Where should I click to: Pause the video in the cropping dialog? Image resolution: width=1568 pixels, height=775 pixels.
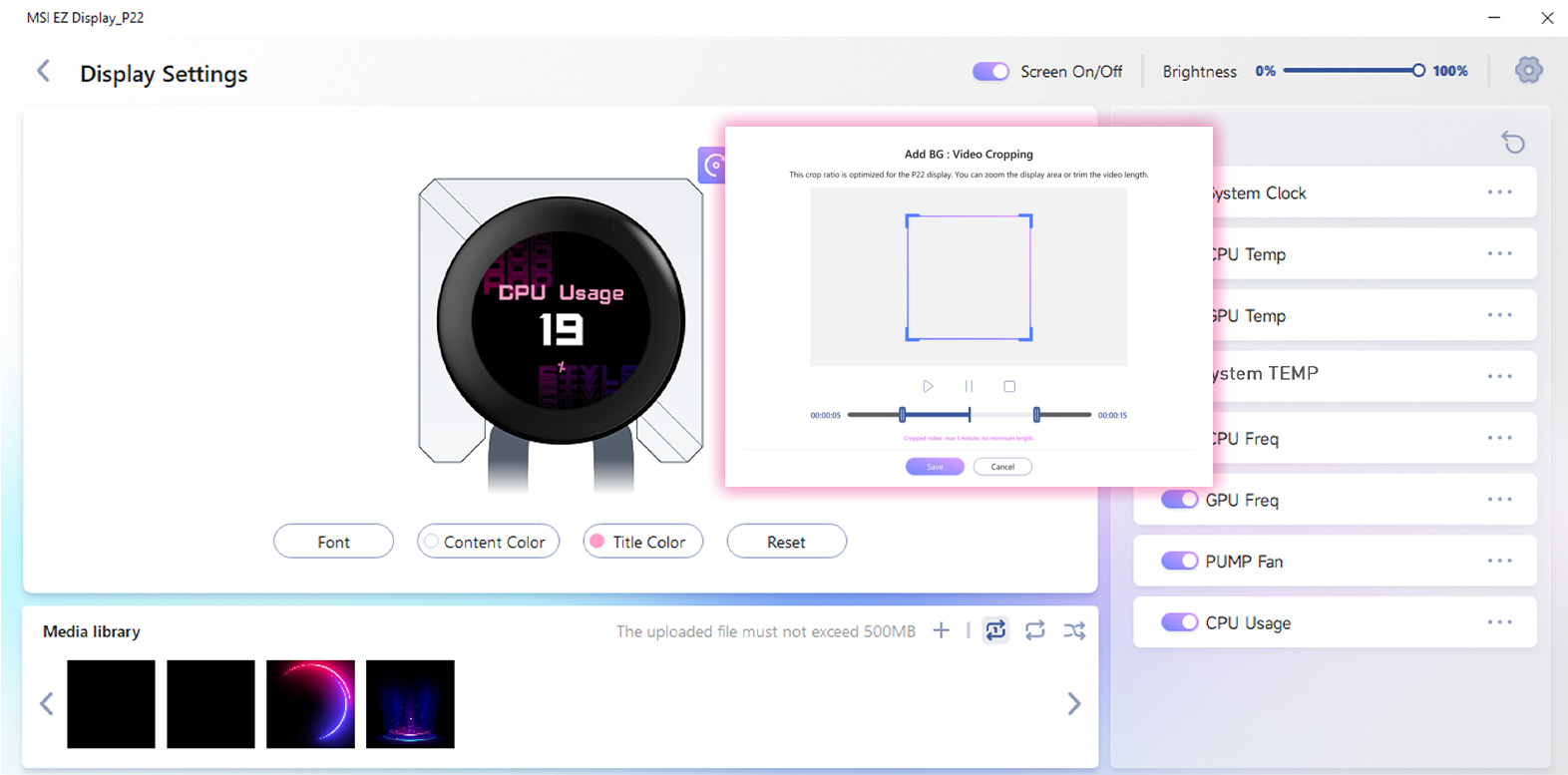969,386
